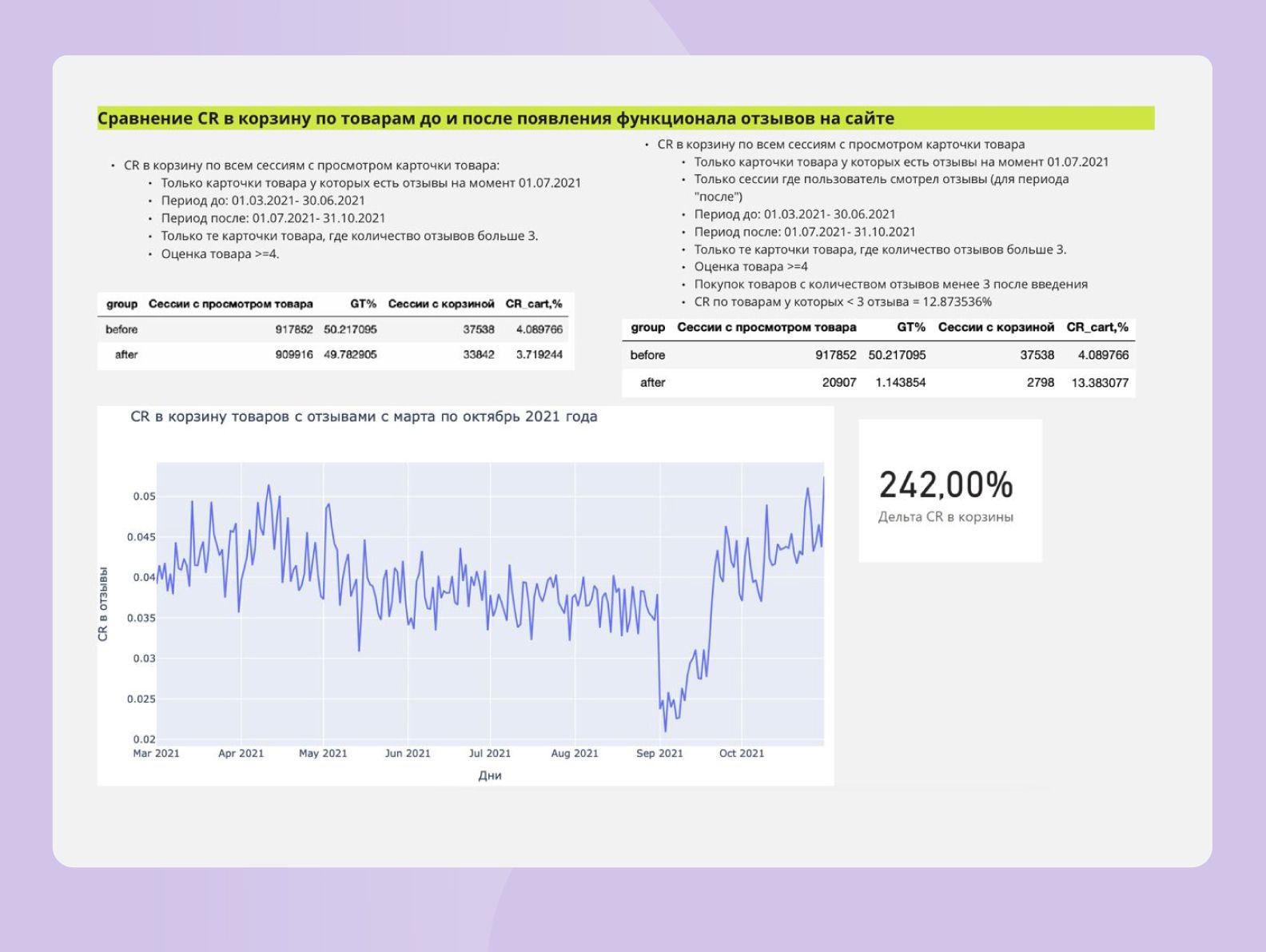This screenshot has height=952, width=1266.
Task: Click the 'Дни' x-axis title
Action: tap(489, 775)
